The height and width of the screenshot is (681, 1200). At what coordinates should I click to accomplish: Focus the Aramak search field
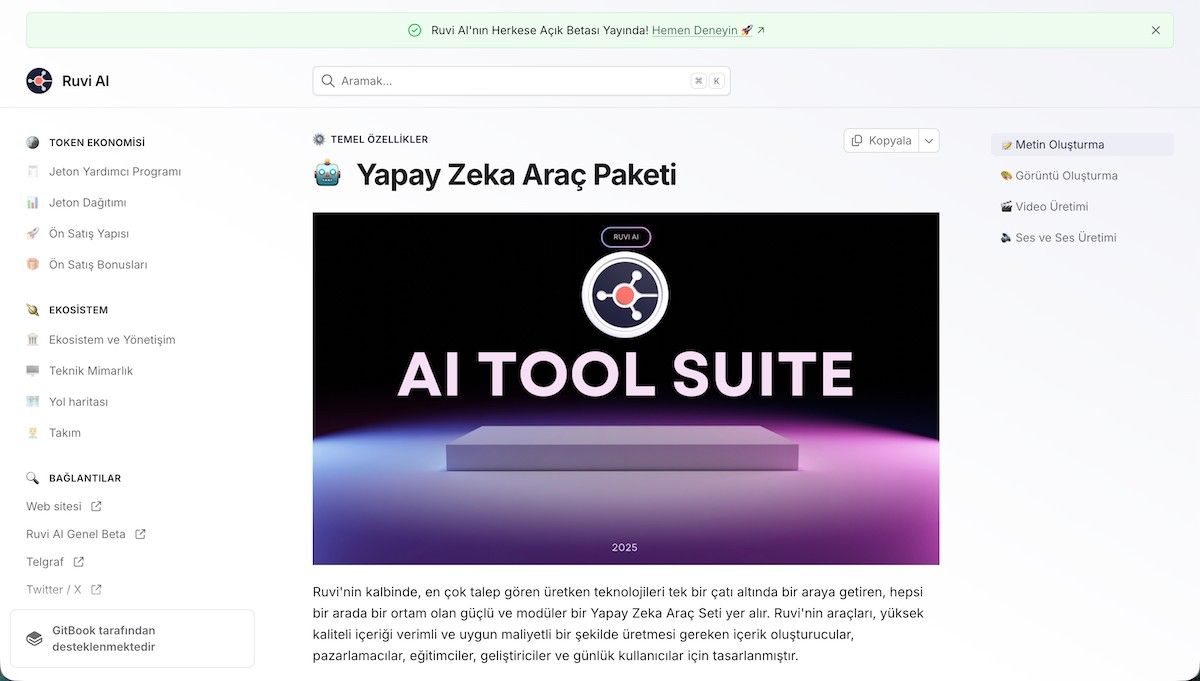pos(521,81)
